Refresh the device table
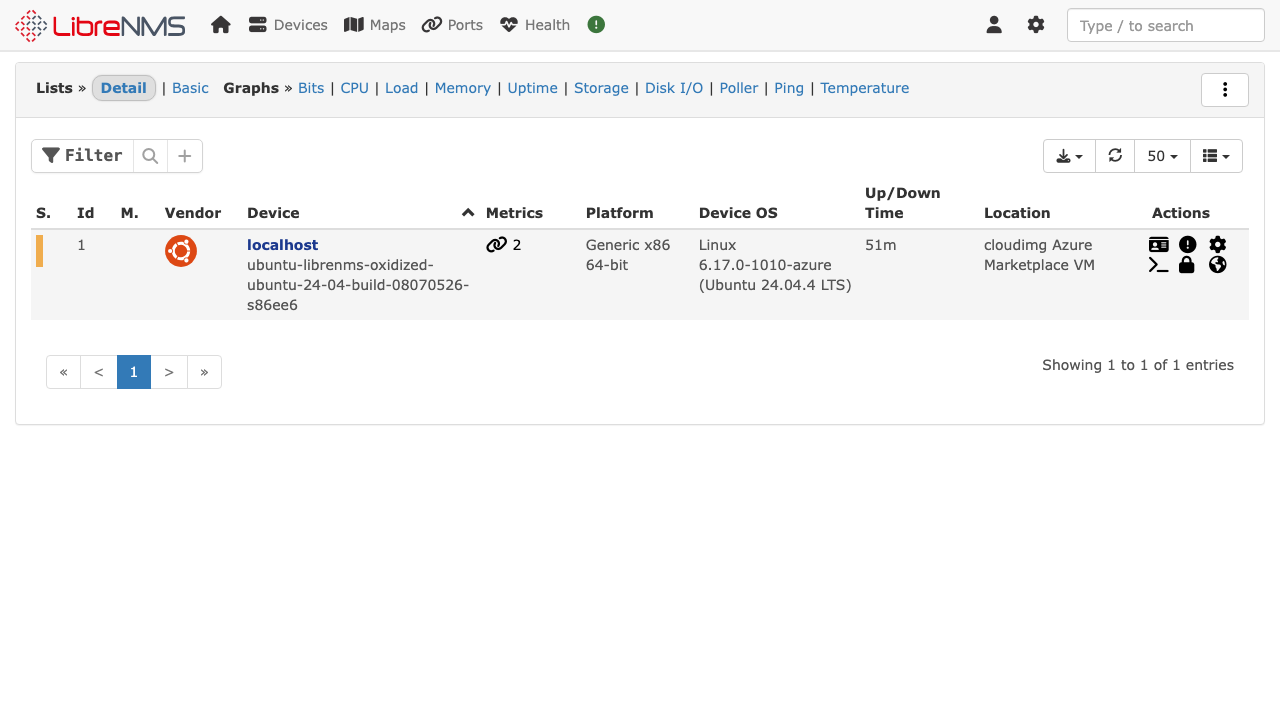The width and height of the screenshot is (1280, 720). (x=1116, y=156)
